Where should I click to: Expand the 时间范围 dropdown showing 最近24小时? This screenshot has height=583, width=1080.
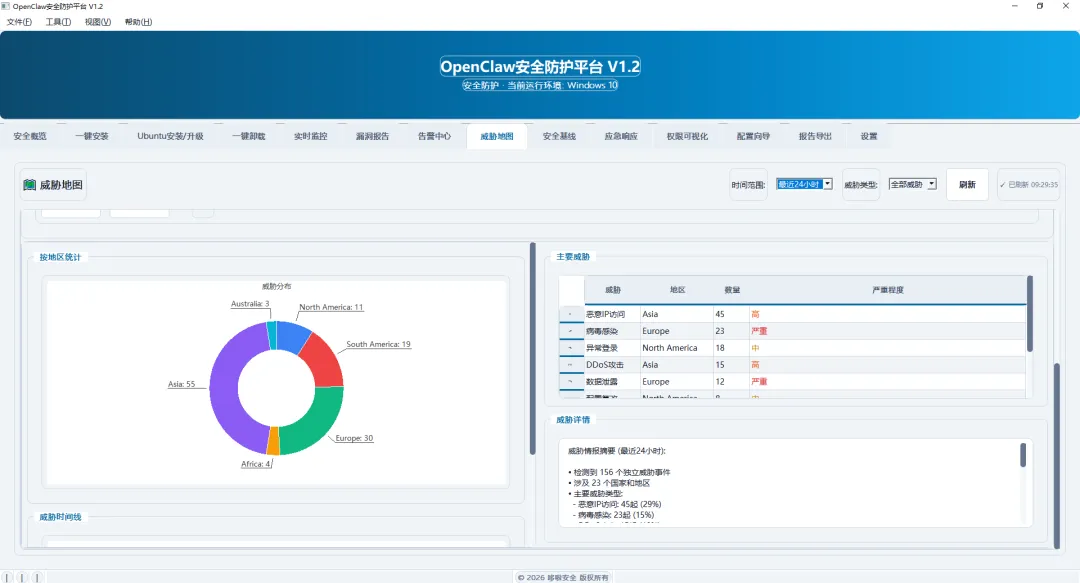(x=804, y=184)
